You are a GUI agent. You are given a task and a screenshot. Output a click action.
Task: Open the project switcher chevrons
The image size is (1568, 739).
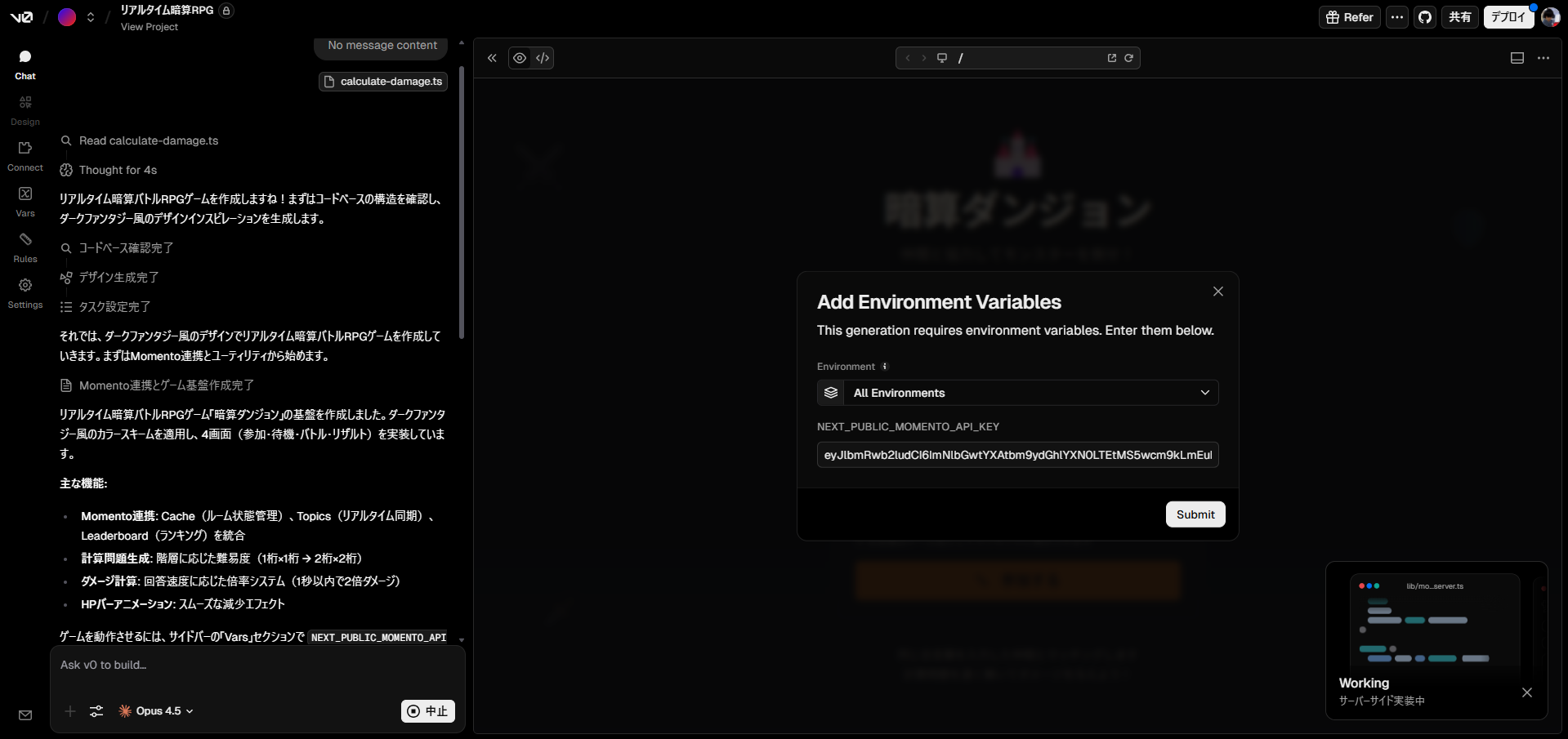(x=91, y=17)
